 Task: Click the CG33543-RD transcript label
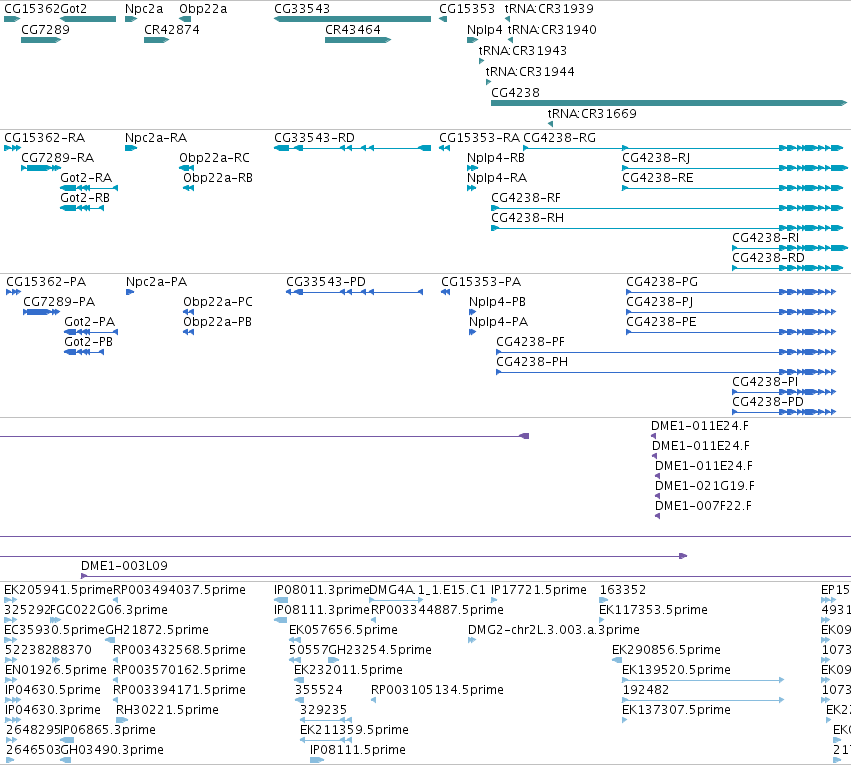point(314,138)
